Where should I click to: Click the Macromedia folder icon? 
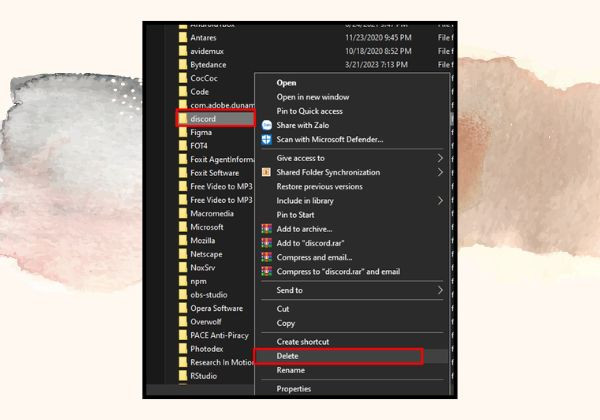pyautogui.click(x=183, y=213)
